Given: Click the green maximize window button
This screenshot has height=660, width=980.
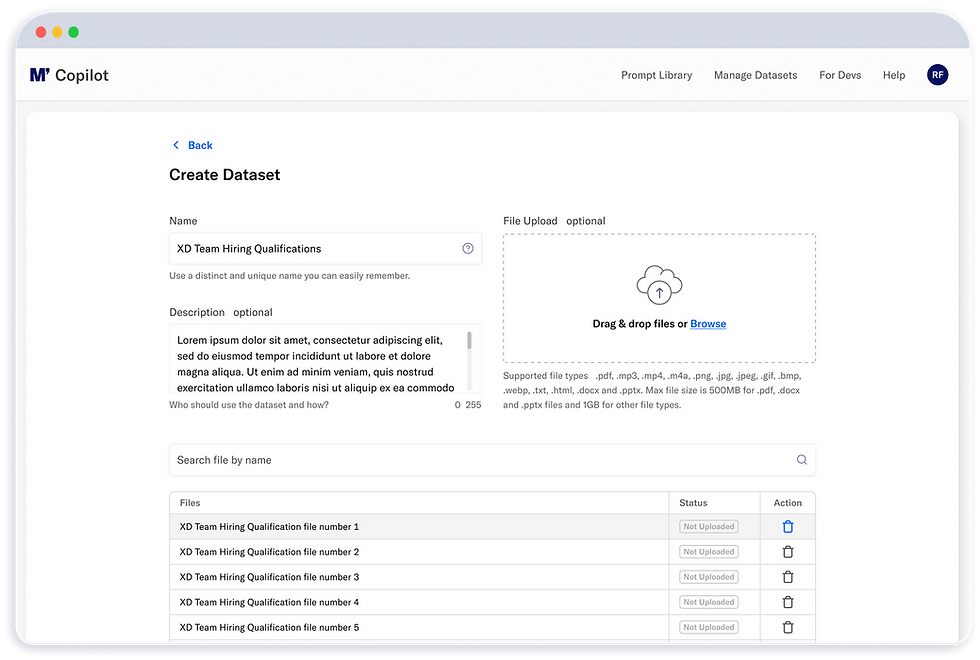Looking at the screenshot, I should coord(73,32).
